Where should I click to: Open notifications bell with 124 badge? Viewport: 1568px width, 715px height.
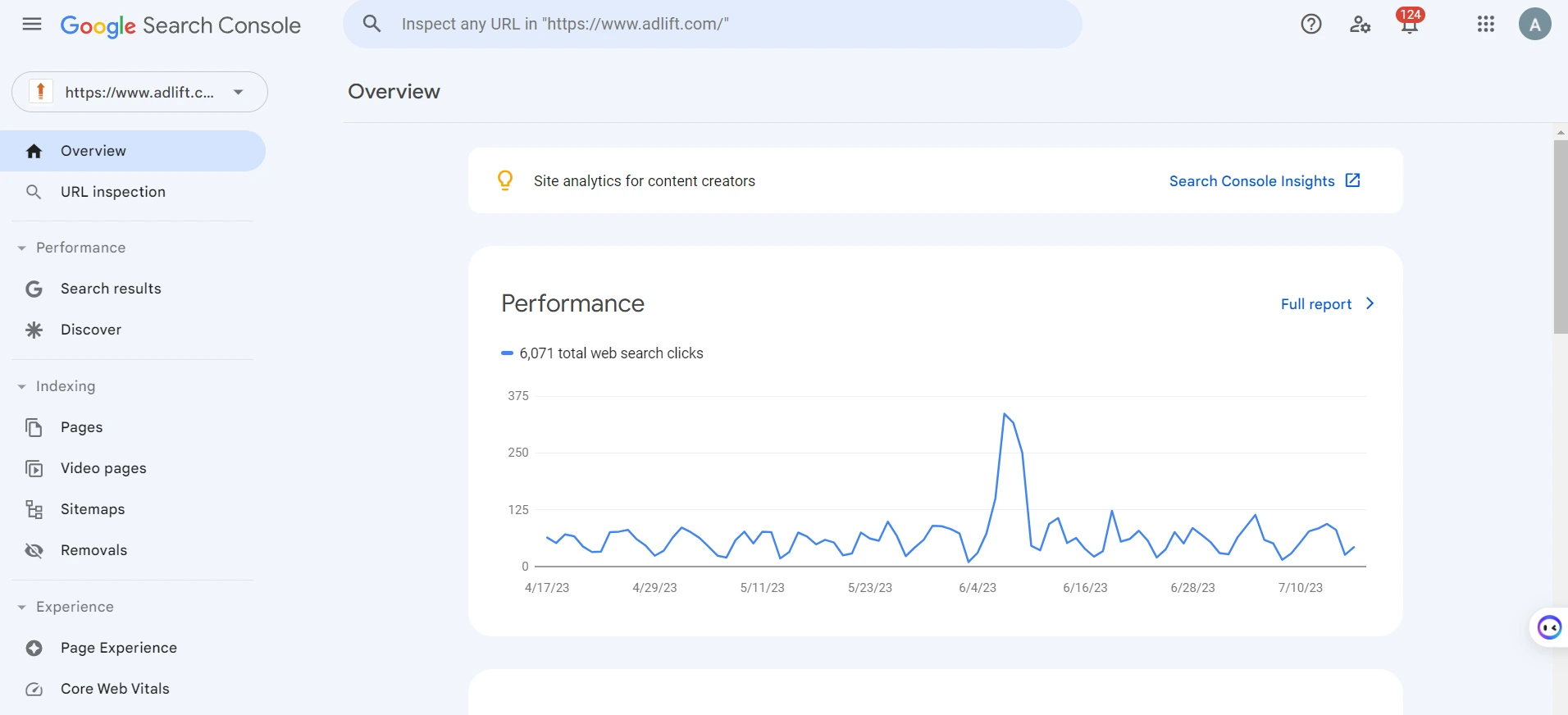(x=1410, y=21)
